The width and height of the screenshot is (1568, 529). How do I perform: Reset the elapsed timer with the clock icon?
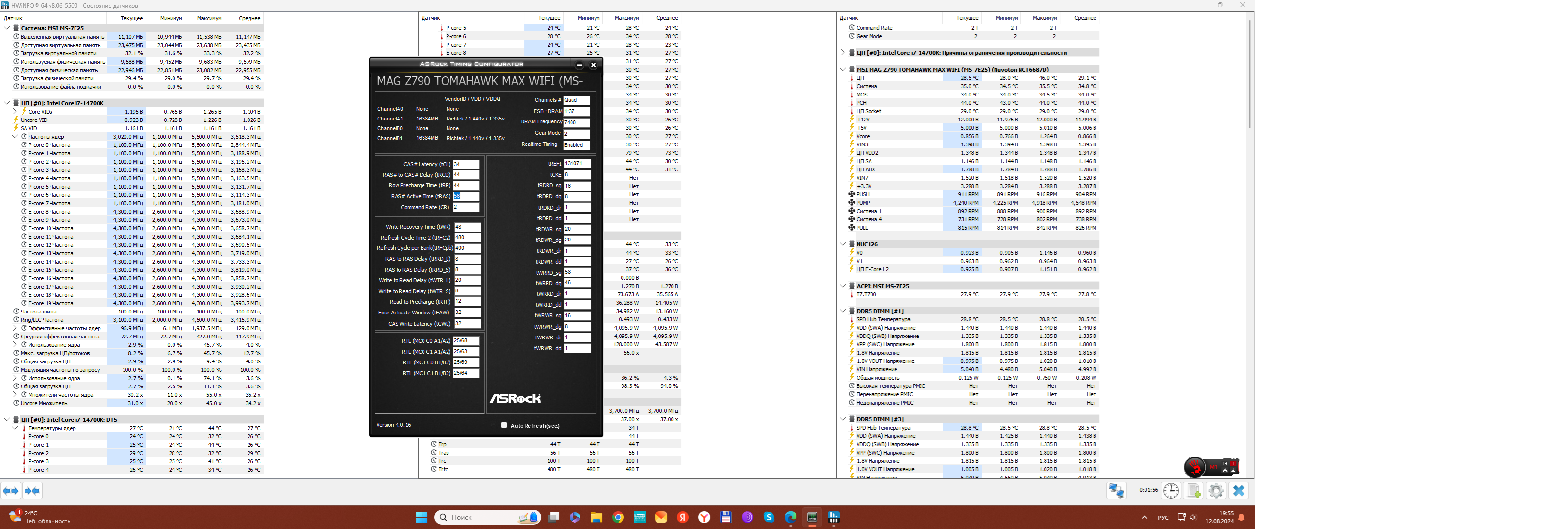(x=1171, y=491)
